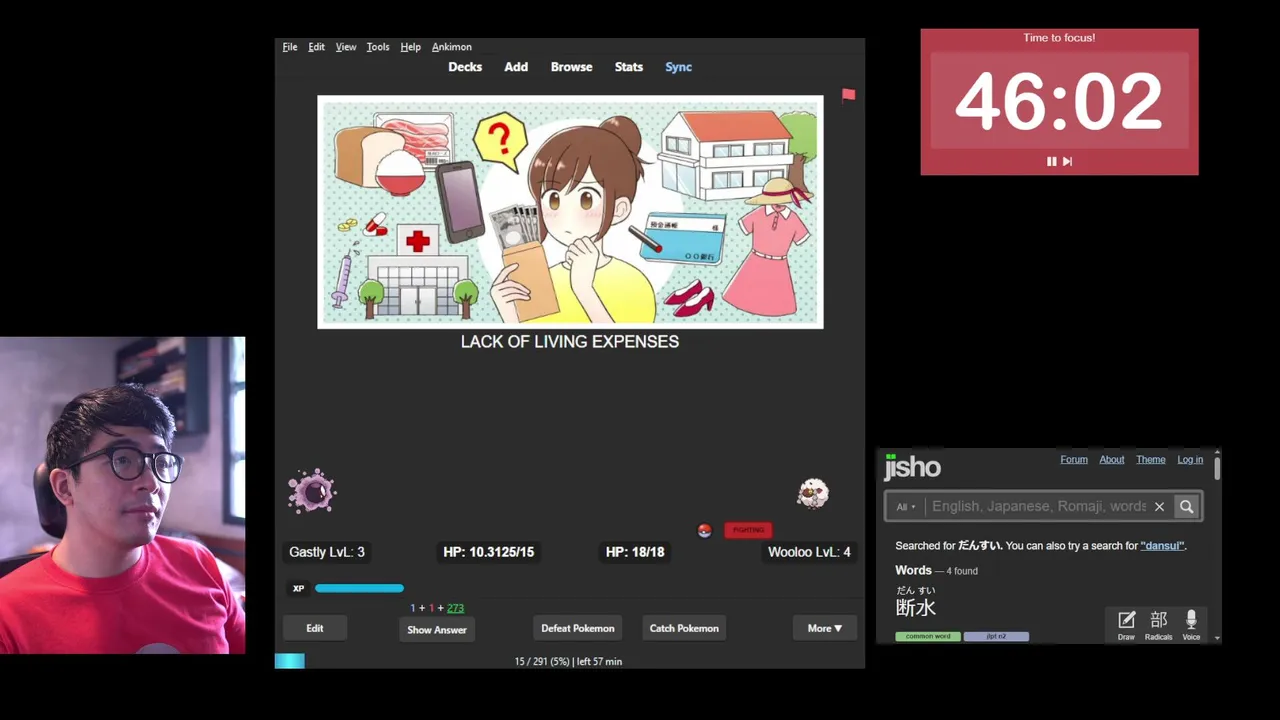Click the XP progress bar

[x=359, y=588]
